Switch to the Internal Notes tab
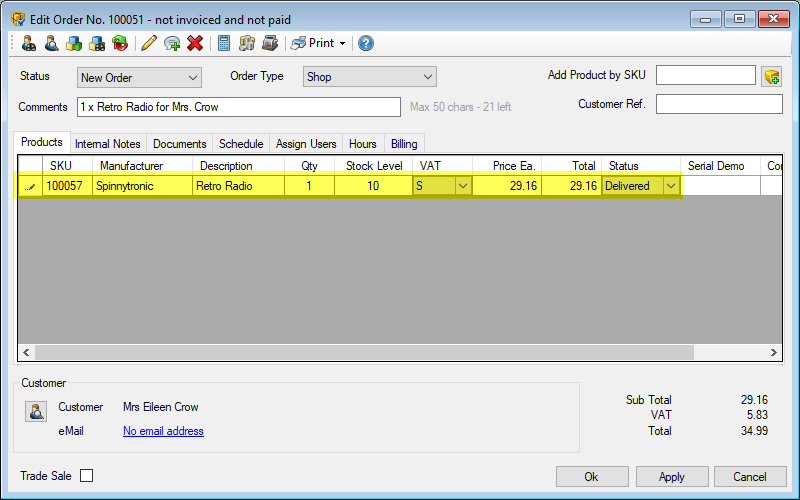800x500 pixels. pyautogui.click(x=108, y=144)
